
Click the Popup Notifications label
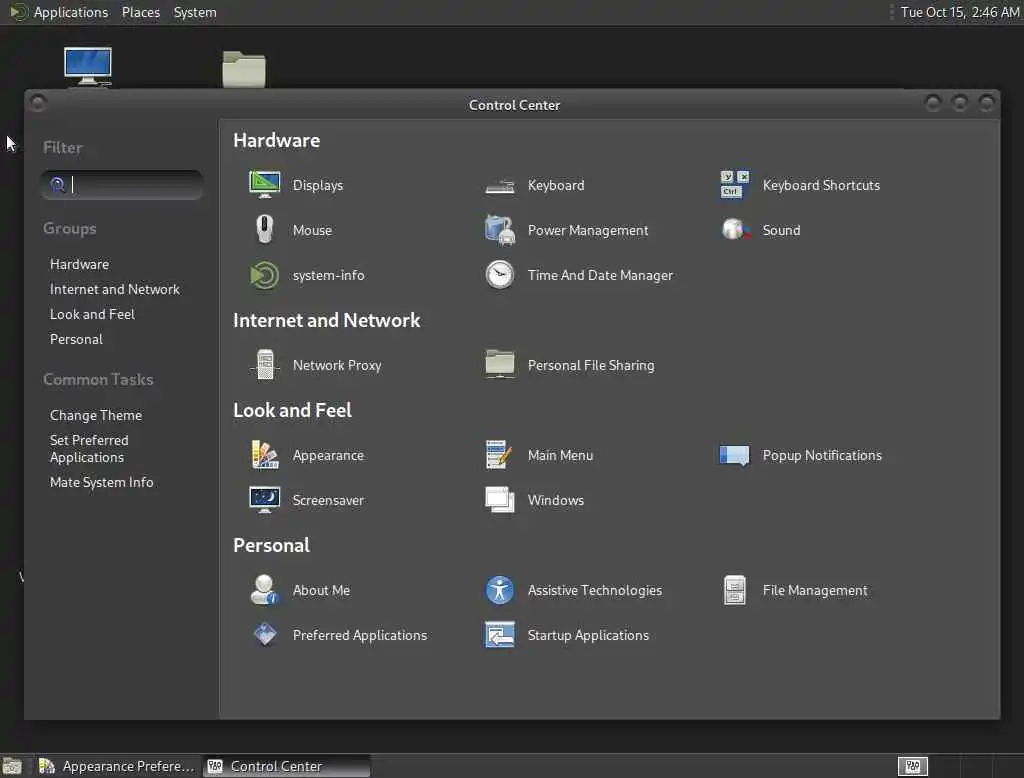(x=822, y=455)
